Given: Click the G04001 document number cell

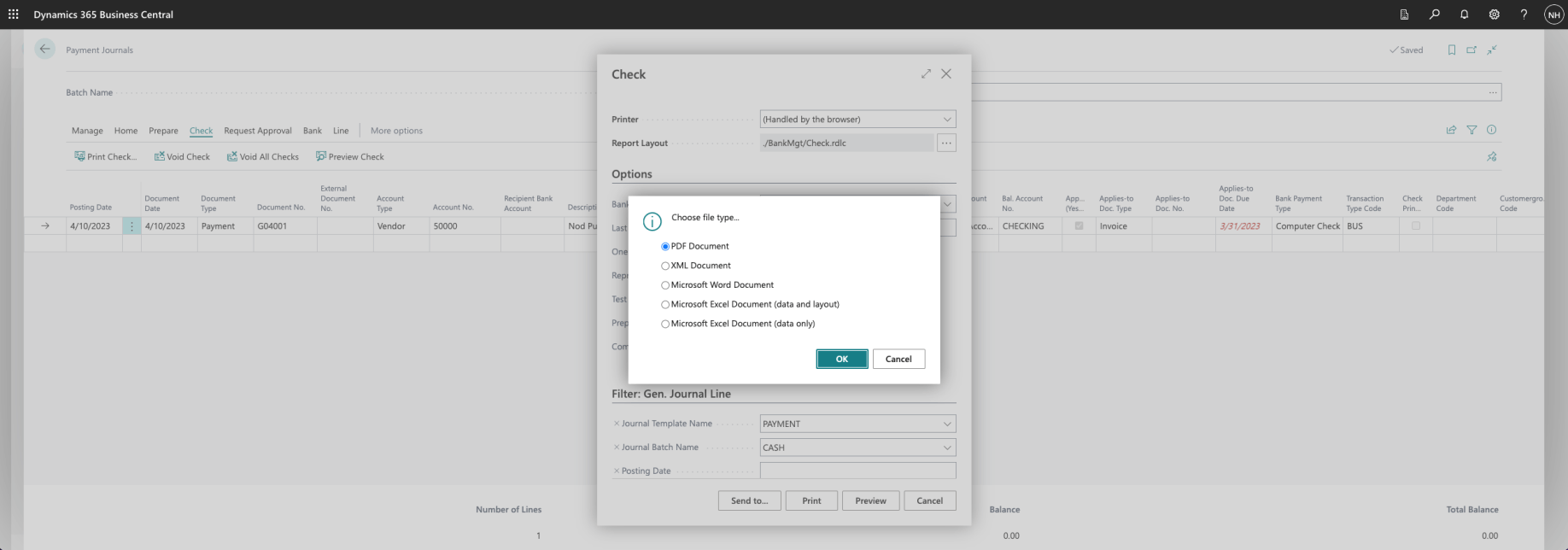Looking at the screenshot, I should [284, 226].
